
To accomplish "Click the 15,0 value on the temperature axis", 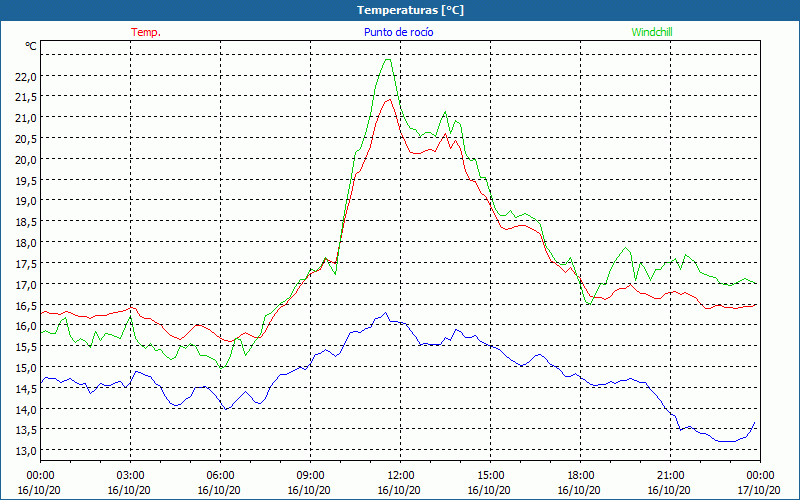I will tap(26, 367).
